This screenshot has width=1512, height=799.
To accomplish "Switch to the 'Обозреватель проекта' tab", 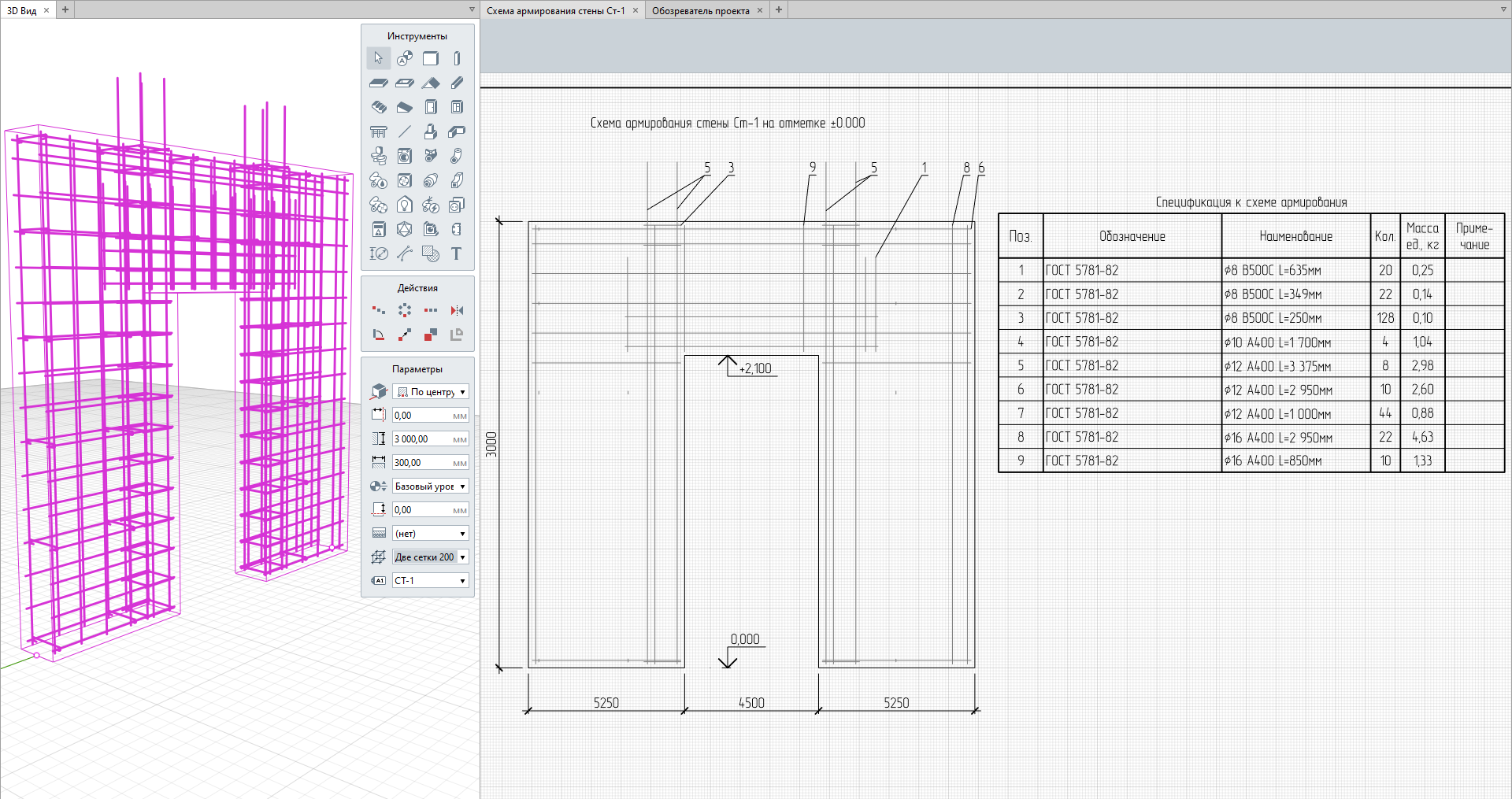I will click(x=700, y=10).
